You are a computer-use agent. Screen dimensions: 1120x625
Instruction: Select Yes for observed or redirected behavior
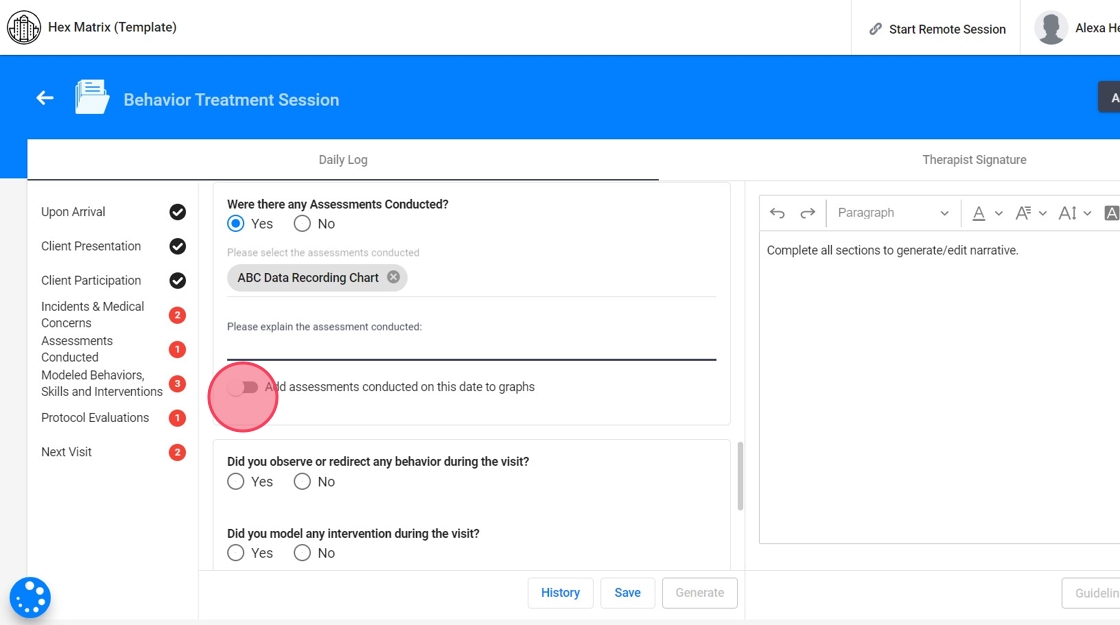pyautogui.click(x=236, y=482)
